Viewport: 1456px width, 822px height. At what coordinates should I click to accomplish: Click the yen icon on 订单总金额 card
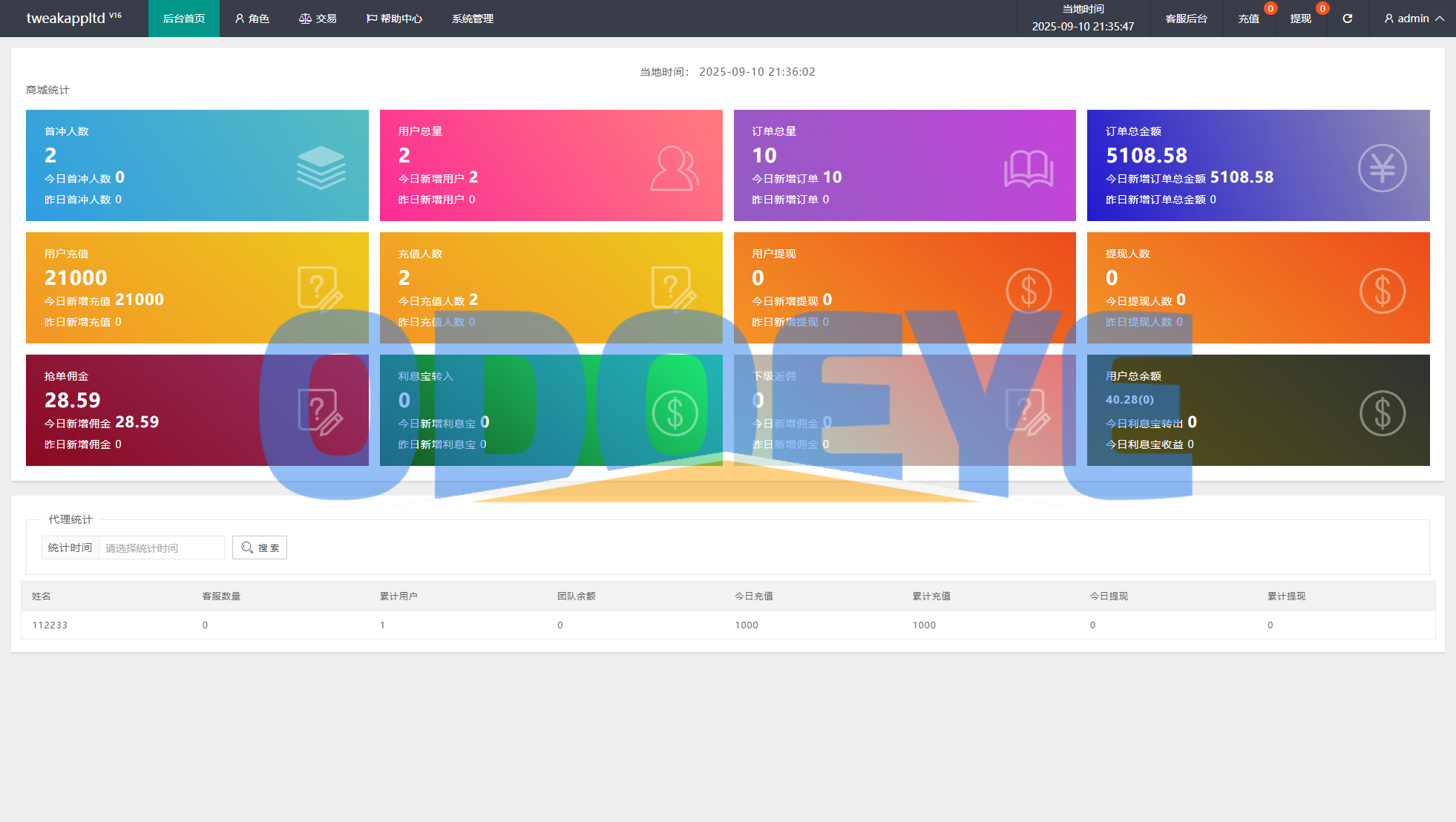click(x=1382, y=168)
